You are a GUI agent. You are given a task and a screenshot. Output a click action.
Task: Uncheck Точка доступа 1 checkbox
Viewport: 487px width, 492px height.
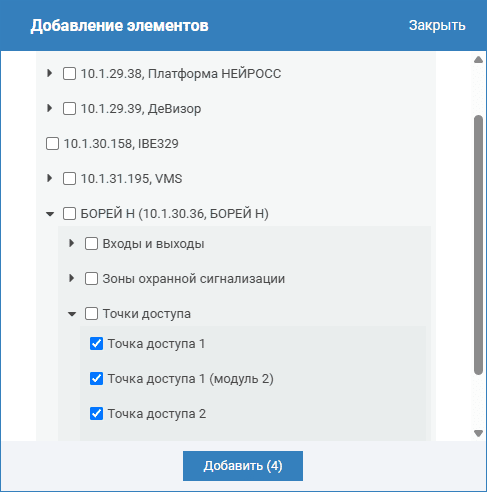pos(96,344)
